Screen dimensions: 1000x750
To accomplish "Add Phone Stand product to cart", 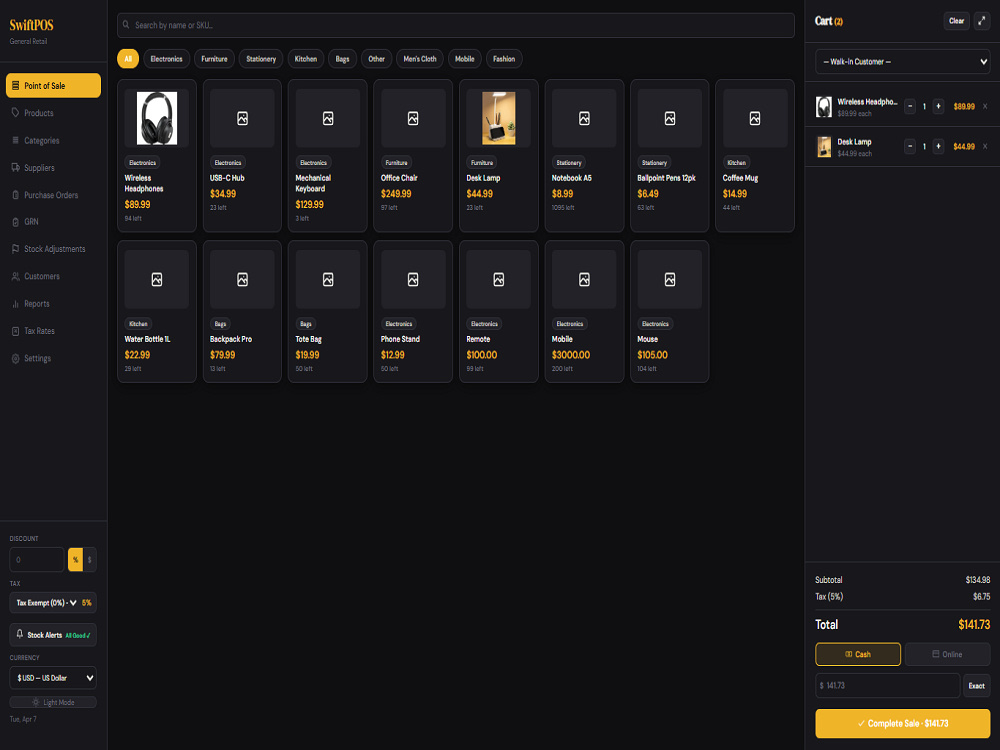I will coord(413,311).
